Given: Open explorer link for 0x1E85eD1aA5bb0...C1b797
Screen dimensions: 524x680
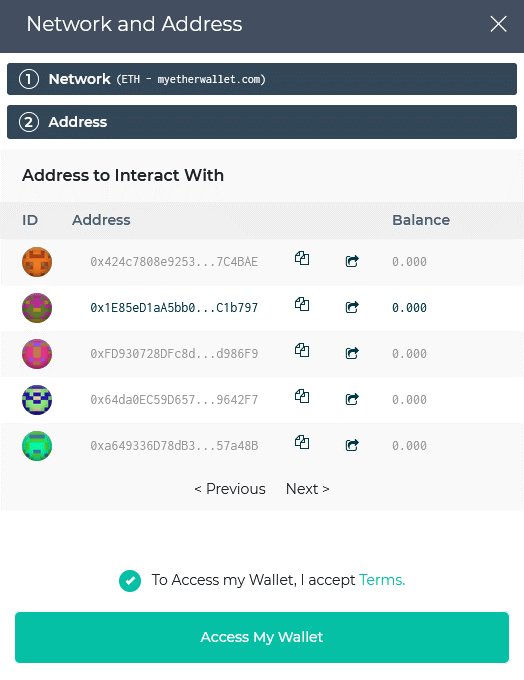Looking at the screenshot, I should click(x=352, y=307).
